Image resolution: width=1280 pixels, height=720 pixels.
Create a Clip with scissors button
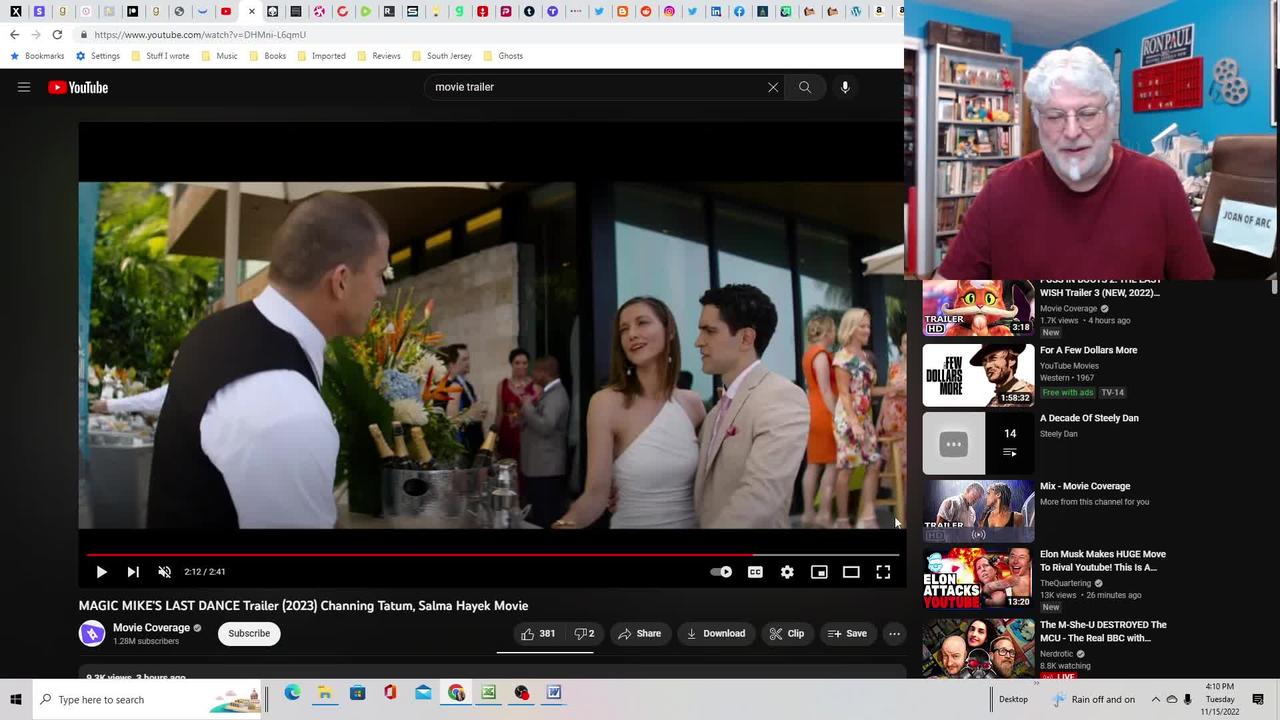[x=787, y=633]
